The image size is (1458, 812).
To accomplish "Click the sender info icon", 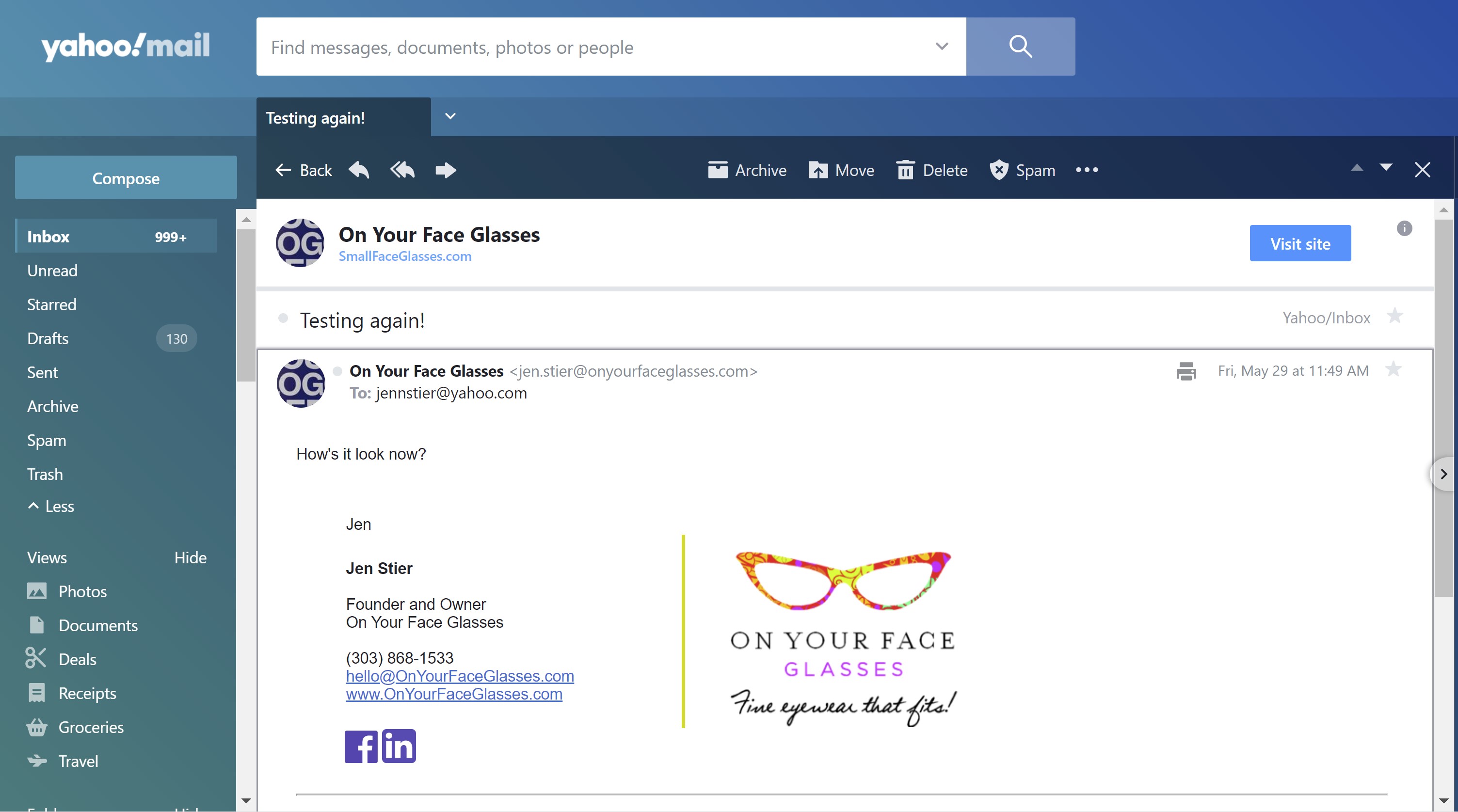I will [1404, 229].
